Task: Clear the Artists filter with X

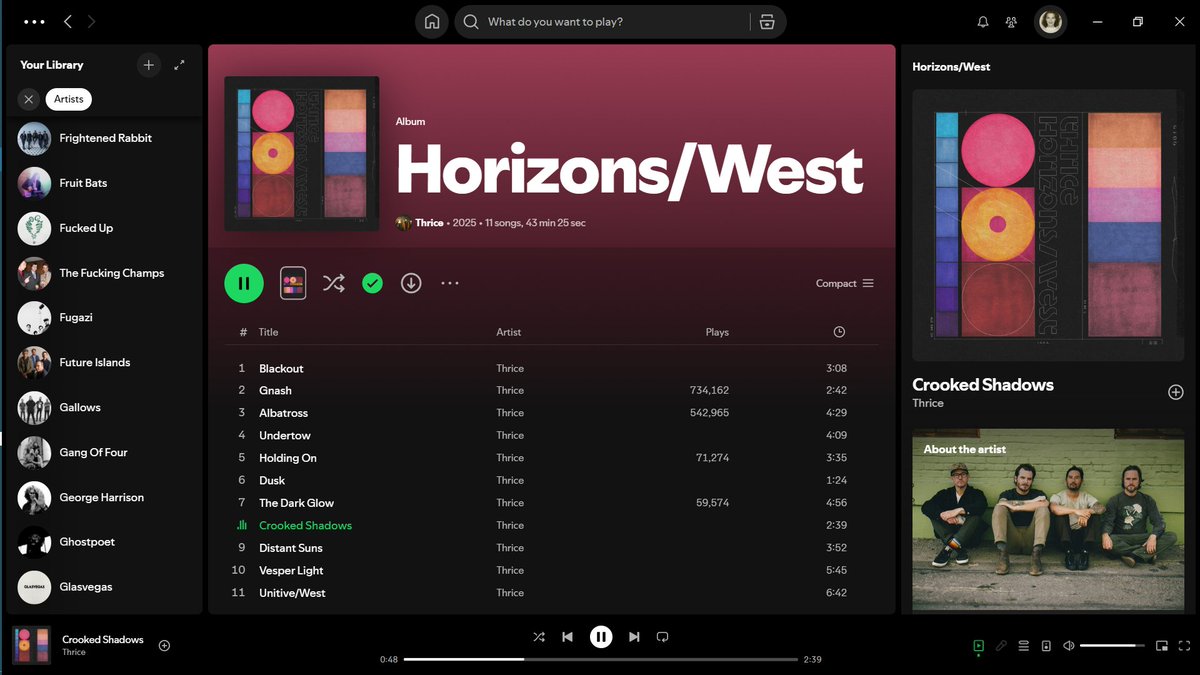Action: (28, 99)
